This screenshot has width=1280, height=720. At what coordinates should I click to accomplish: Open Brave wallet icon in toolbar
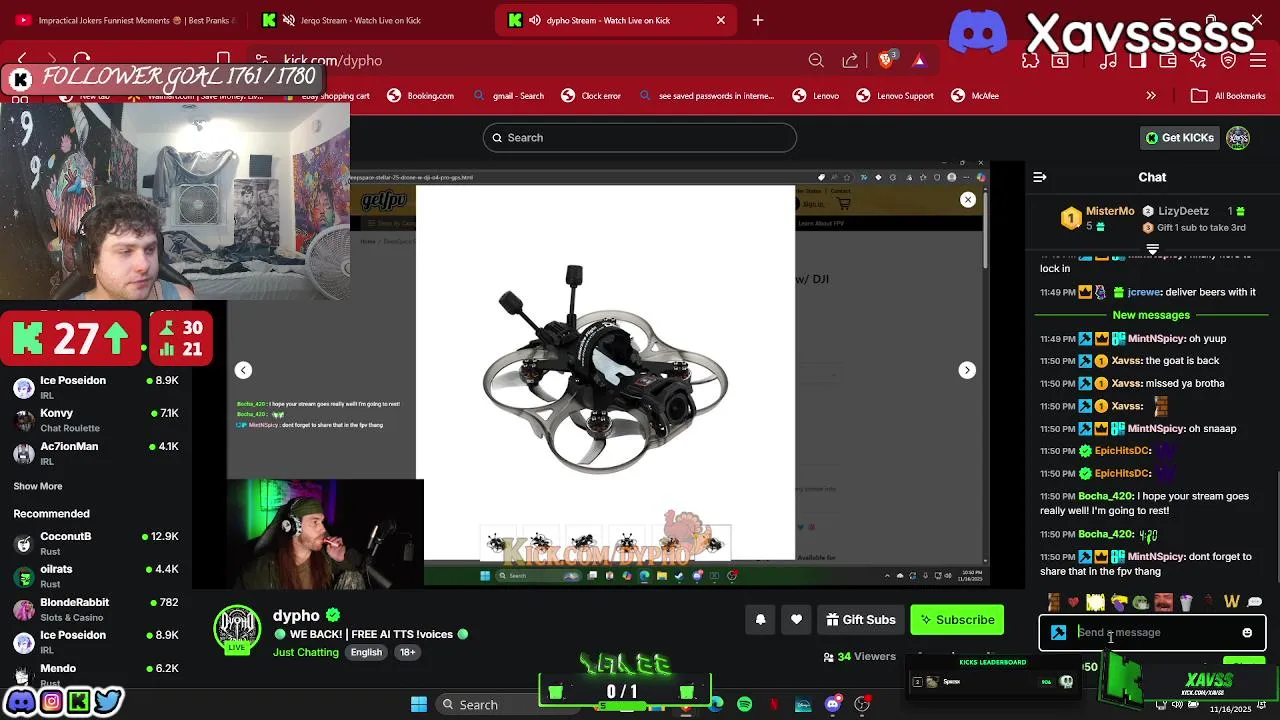1167,60
